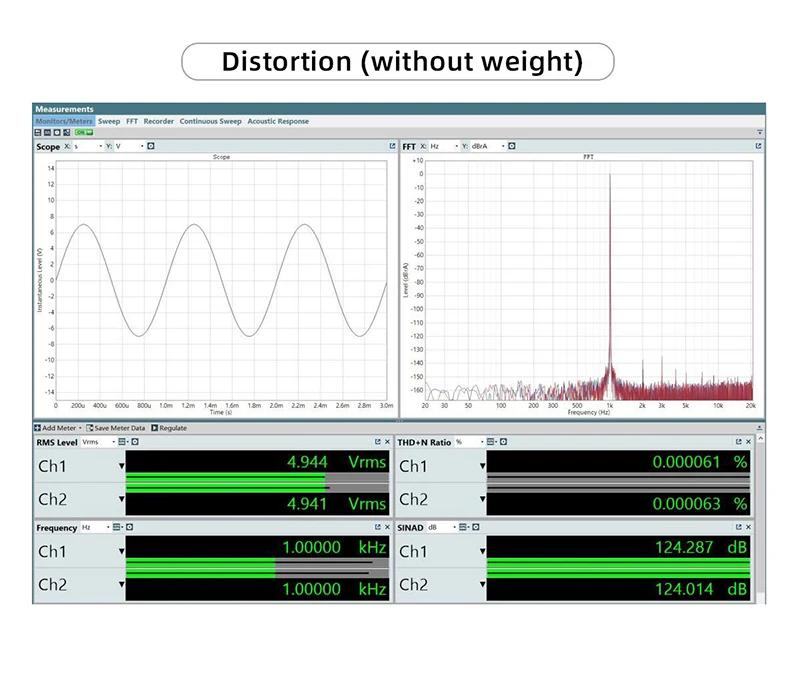Expand the Add Meter dropdown
This screenshot has height=679, width=800.
[79, 428]
